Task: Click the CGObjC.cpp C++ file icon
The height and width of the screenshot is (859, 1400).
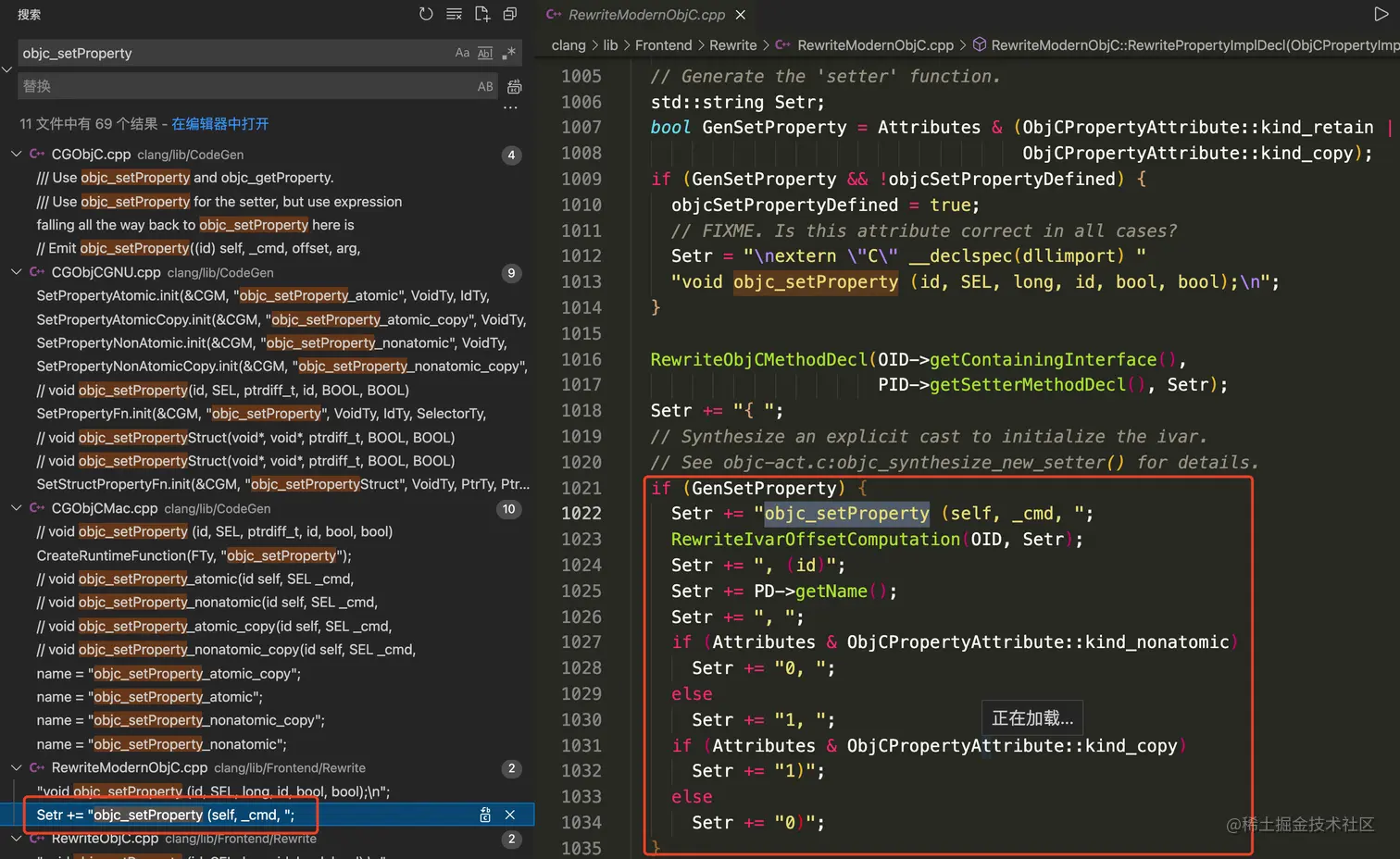Action: point(37,154)
